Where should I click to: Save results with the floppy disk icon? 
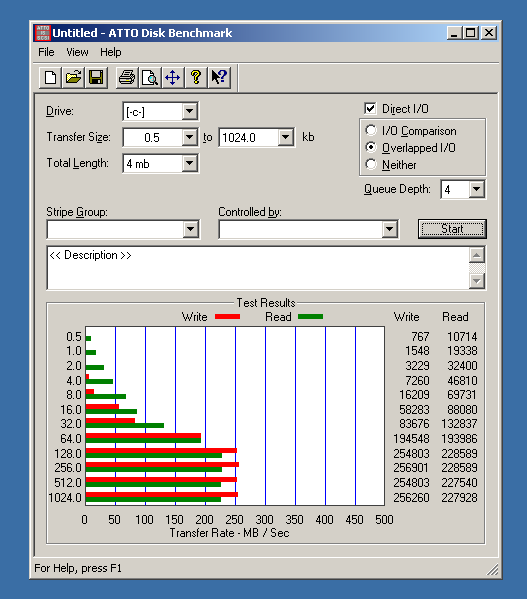(x=96, y=78)
